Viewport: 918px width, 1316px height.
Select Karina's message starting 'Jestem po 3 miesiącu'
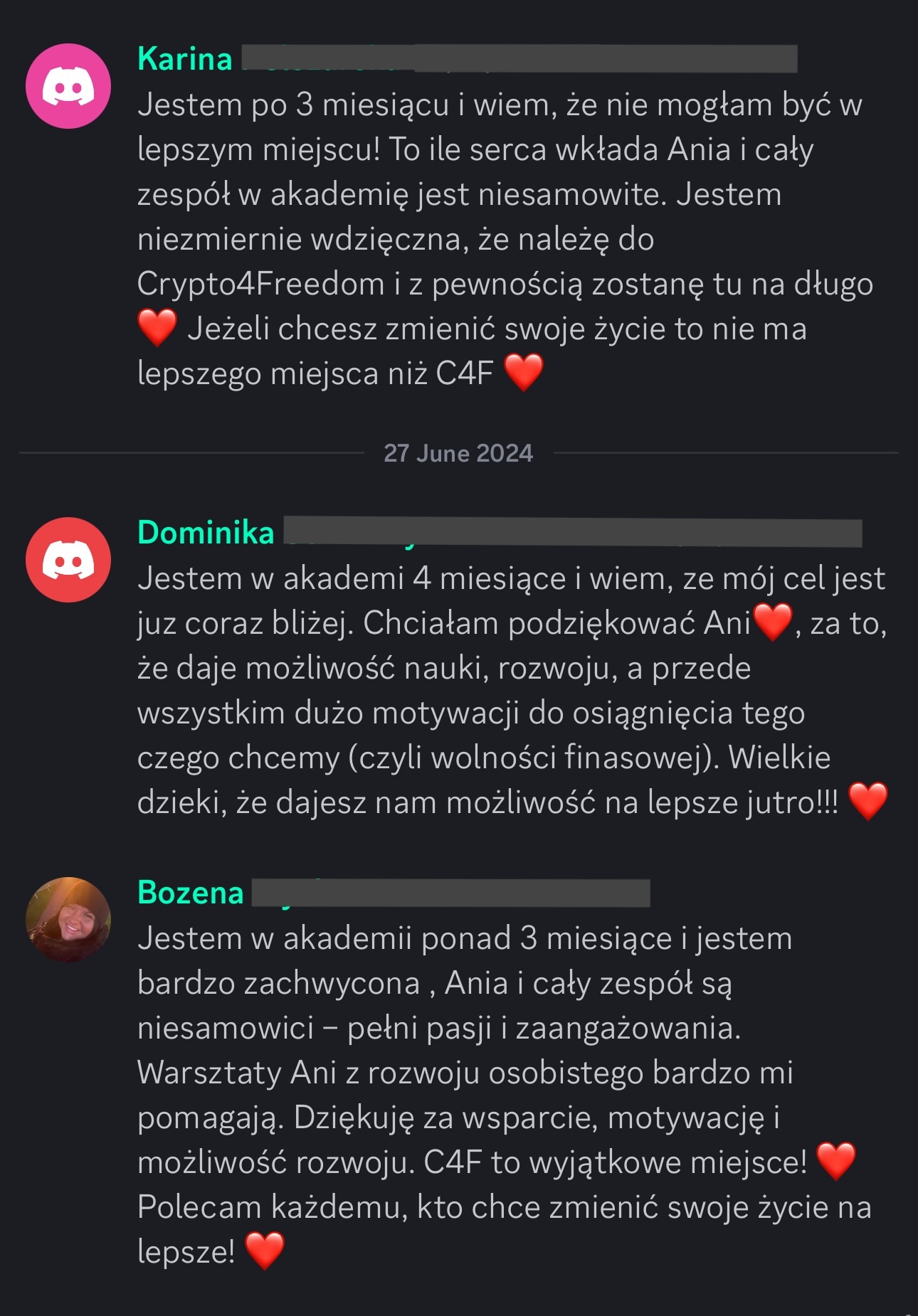(505, 239)
